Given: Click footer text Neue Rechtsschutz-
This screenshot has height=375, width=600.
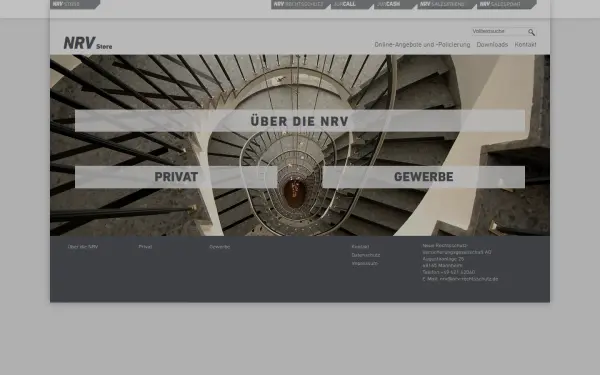Looking at the screenshot, I should (445, 245).
